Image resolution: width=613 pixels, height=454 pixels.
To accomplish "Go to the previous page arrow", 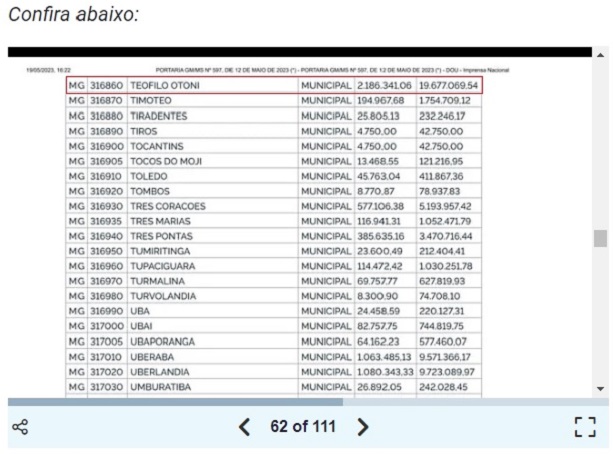I will click(243, 427).
